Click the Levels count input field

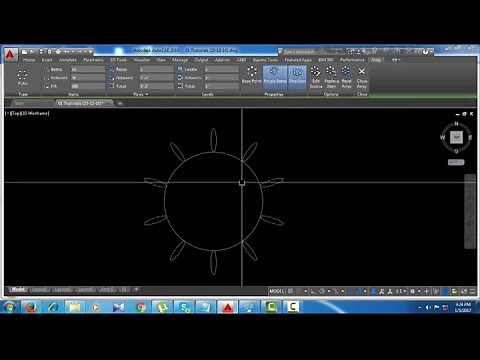222,69
